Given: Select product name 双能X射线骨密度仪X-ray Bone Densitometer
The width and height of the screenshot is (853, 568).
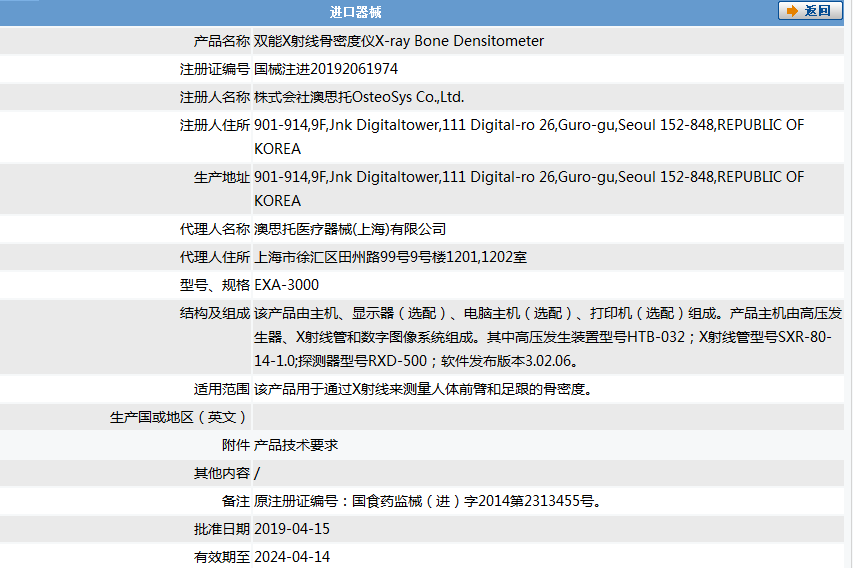Looking at the screenshot, I should pos(399,41).
